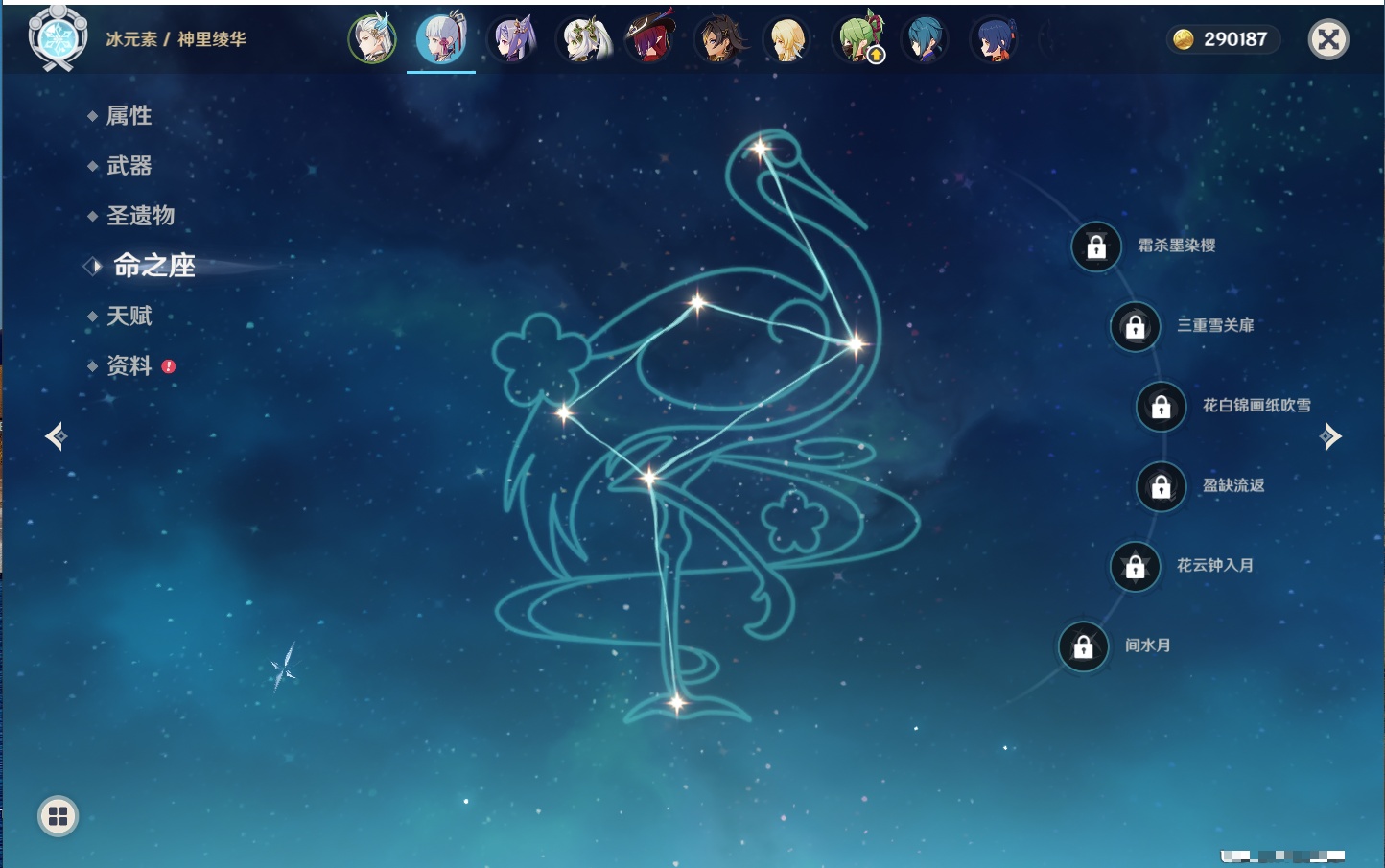Screen dimensions: 1385x868
Task: Go to next character with right arrow
Action: [x=1330, y=436]
